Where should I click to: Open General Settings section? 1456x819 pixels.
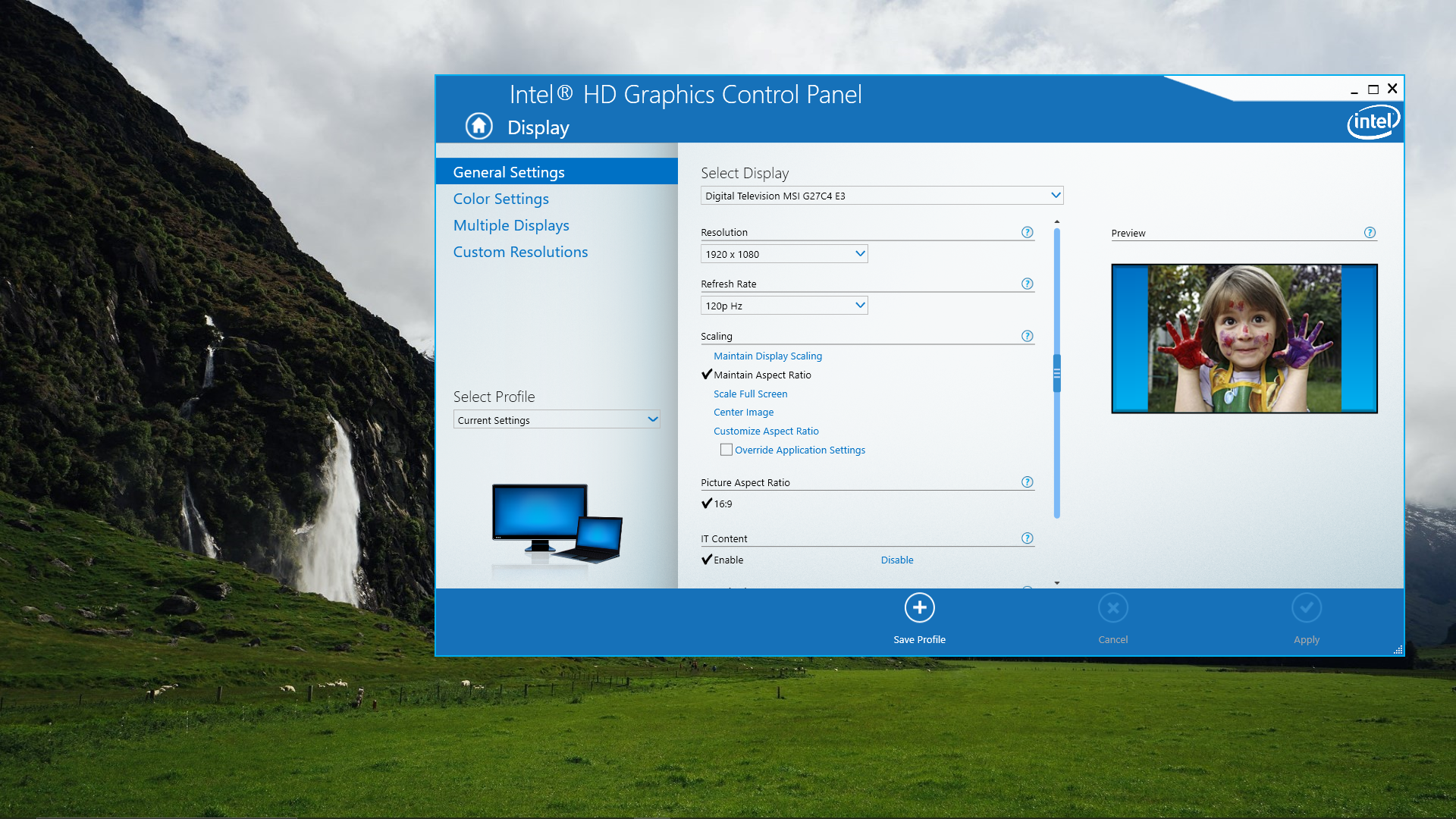[557, 171]
